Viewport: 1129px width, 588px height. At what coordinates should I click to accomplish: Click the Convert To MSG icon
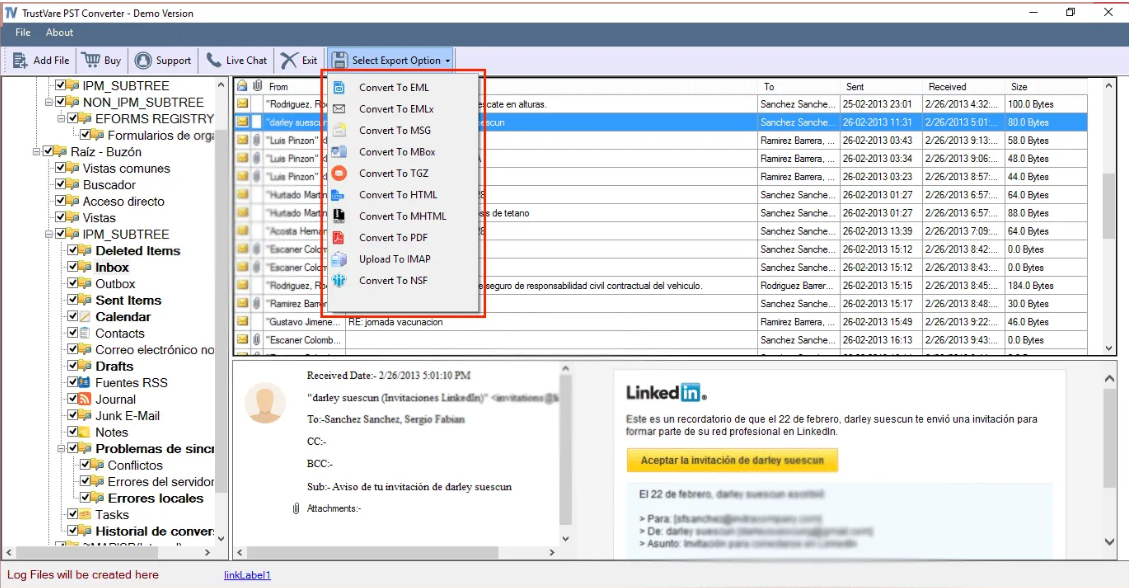tap(338, 130)
